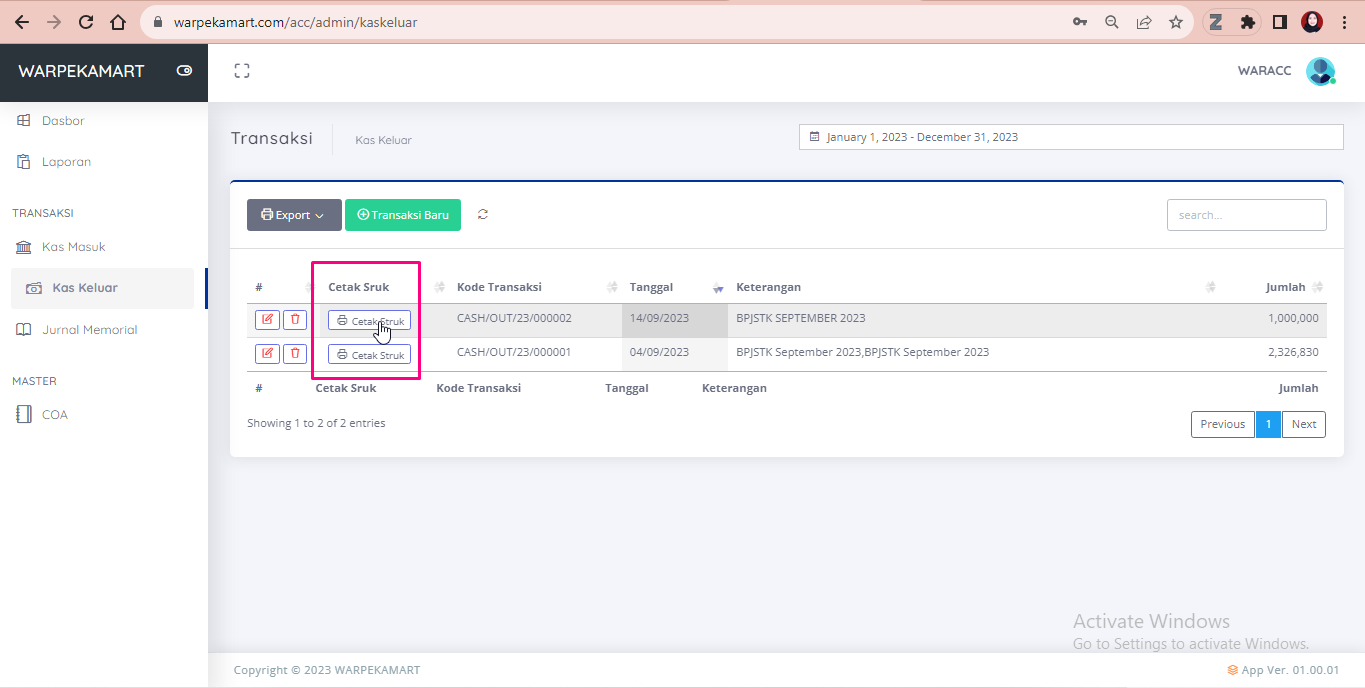The width and height of the screenshot is (1365, 688).
Task: Sort by Keterangan column header
Action: [769, 287]
